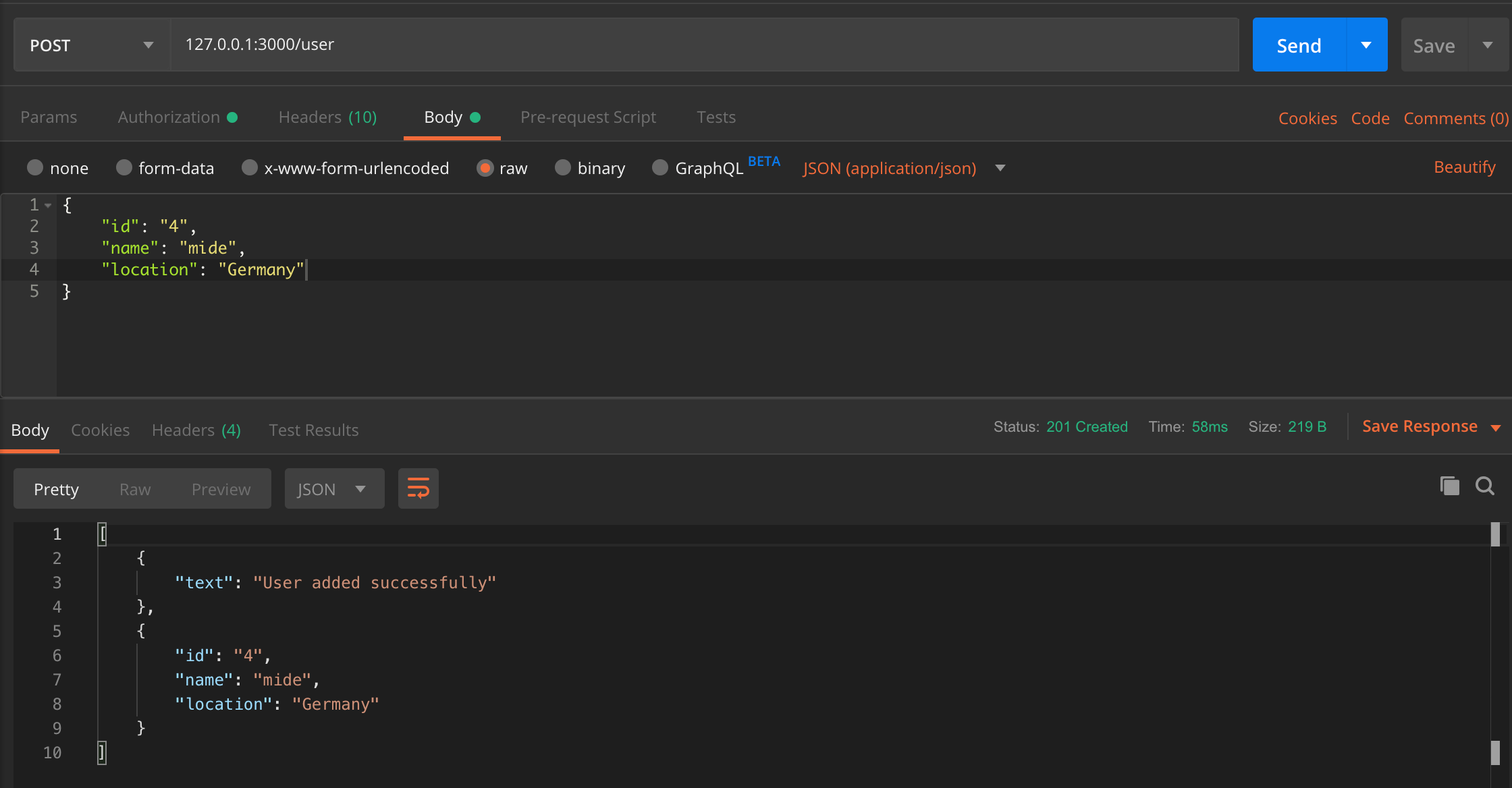Open the Comments (0) link
This screenshot has width=1512, height=788.
(x=1456, y=118)
